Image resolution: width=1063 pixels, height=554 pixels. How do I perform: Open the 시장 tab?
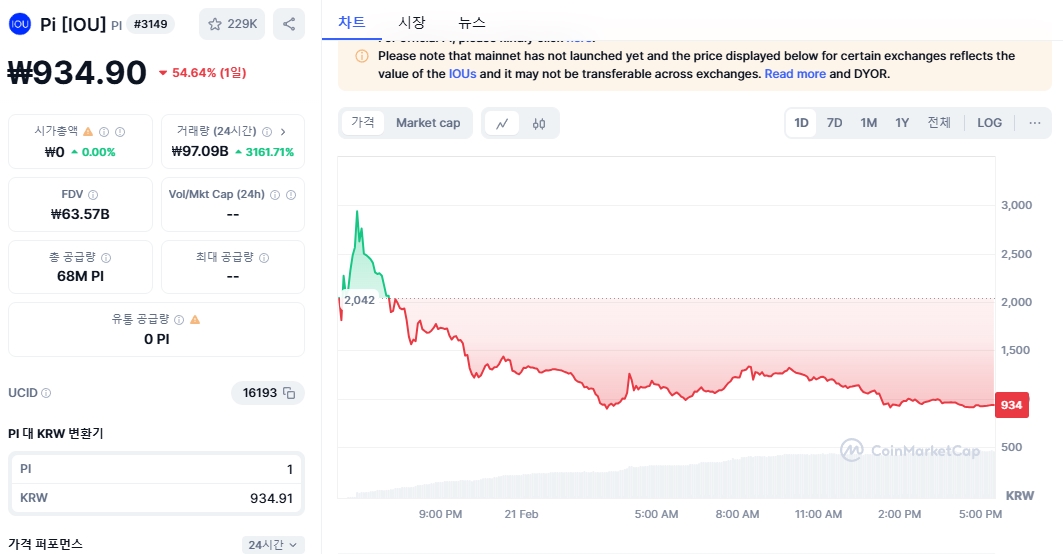[412, 22]
